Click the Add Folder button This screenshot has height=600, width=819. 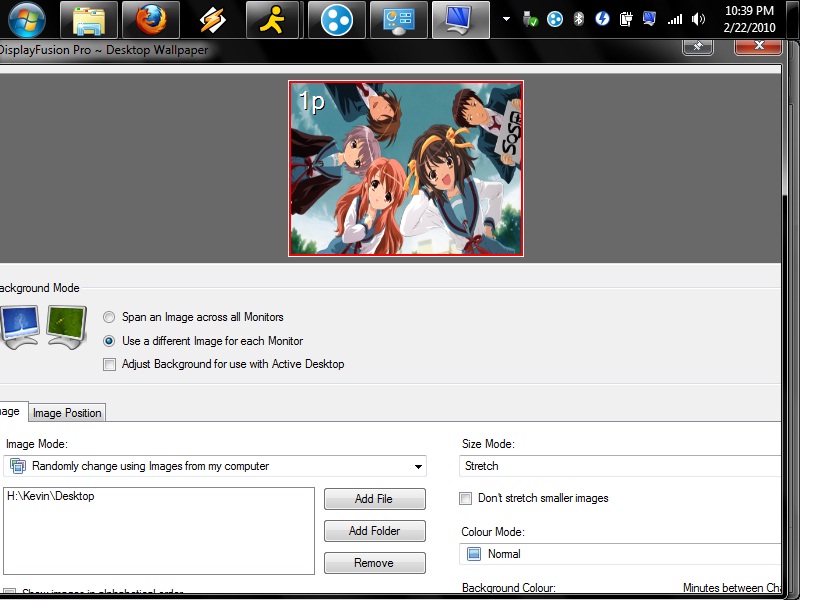pos(374,531)
